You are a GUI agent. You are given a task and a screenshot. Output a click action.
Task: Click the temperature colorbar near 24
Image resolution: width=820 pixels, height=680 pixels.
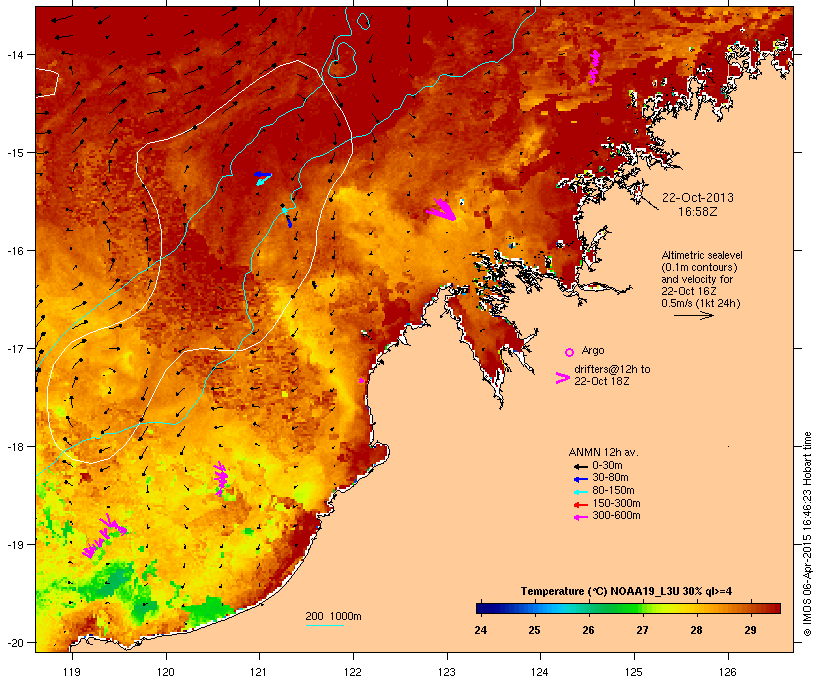482,608
